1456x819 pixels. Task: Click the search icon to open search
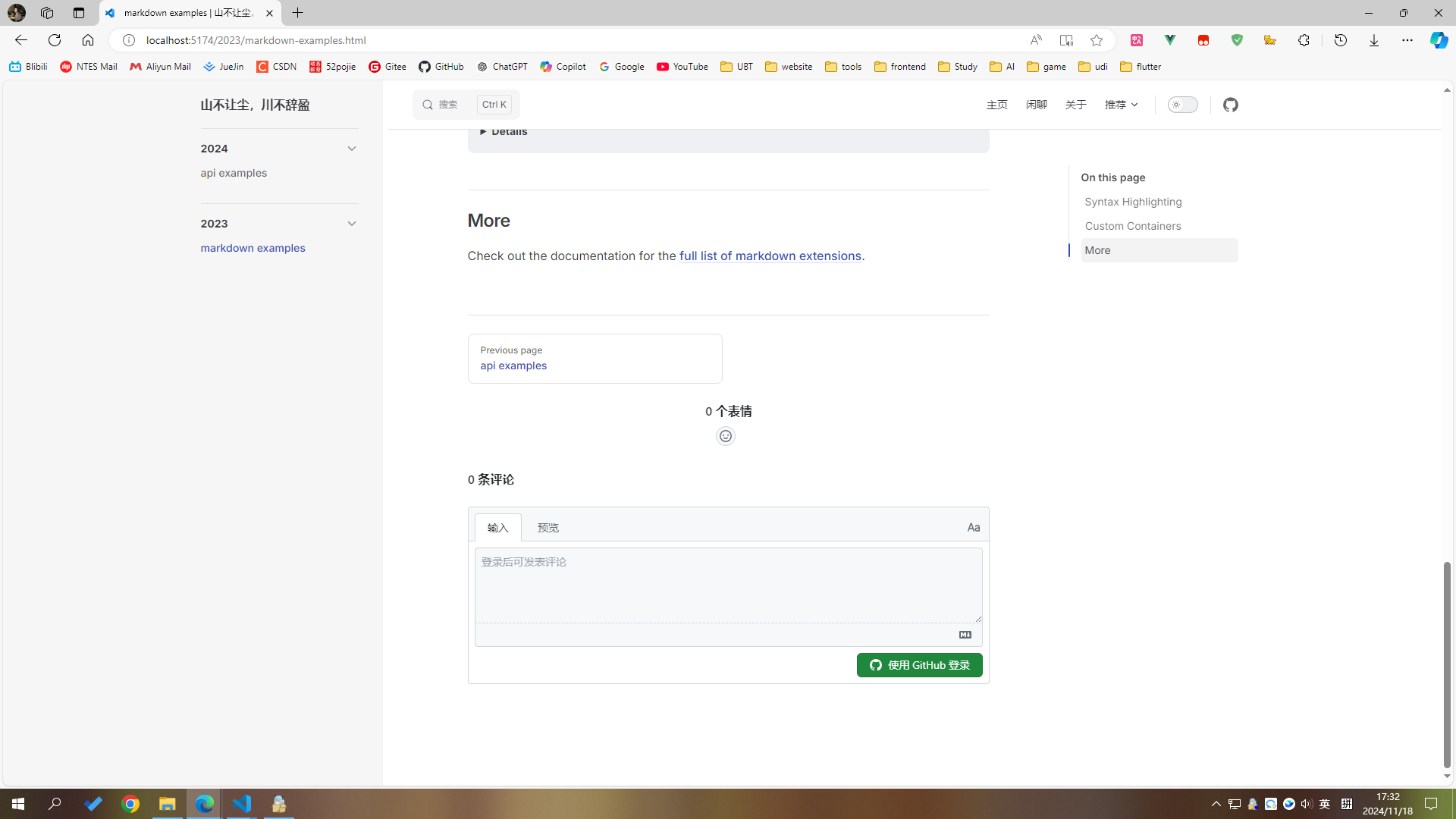pyautogui.click(x=427, y=104)
